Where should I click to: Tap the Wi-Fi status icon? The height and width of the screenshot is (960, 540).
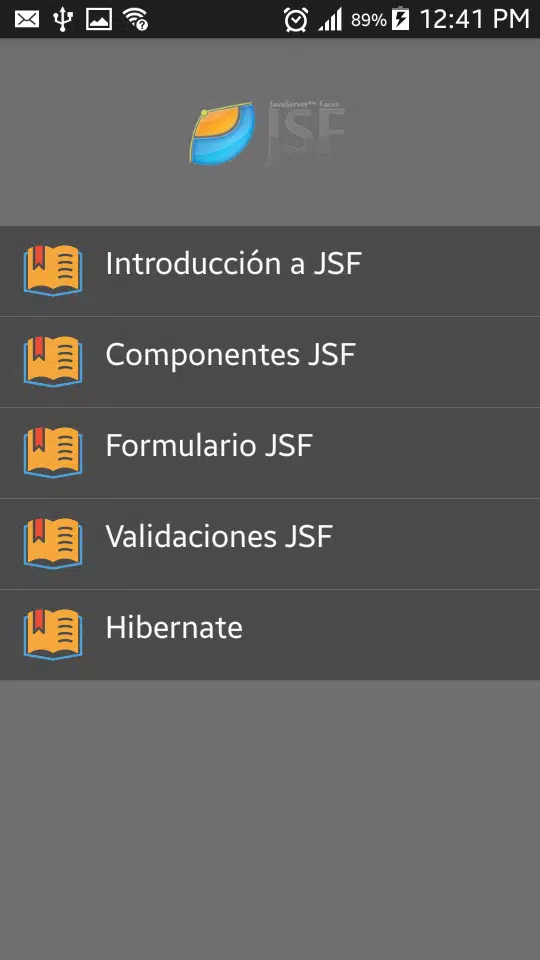(135, 19)
